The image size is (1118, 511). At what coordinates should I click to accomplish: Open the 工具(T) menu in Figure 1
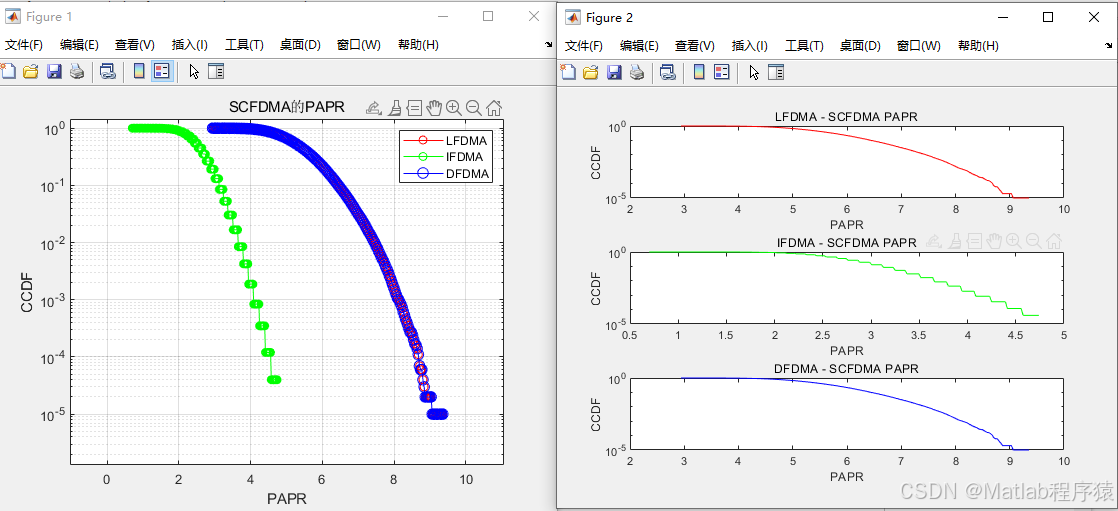click(245, 45)
